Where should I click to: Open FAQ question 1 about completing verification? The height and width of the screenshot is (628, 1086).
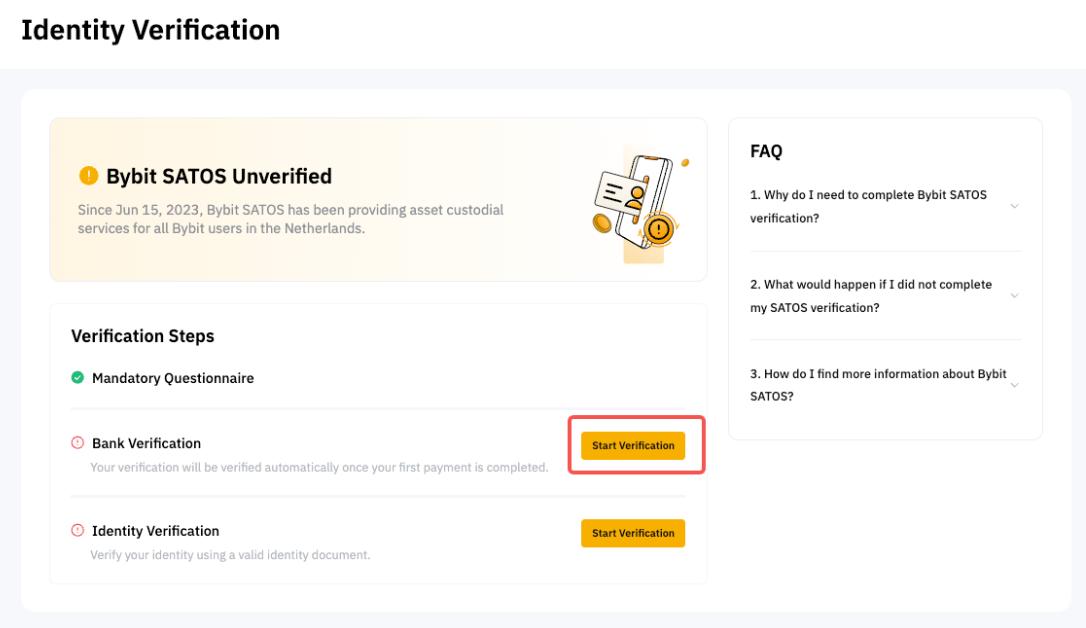point(869,206)
